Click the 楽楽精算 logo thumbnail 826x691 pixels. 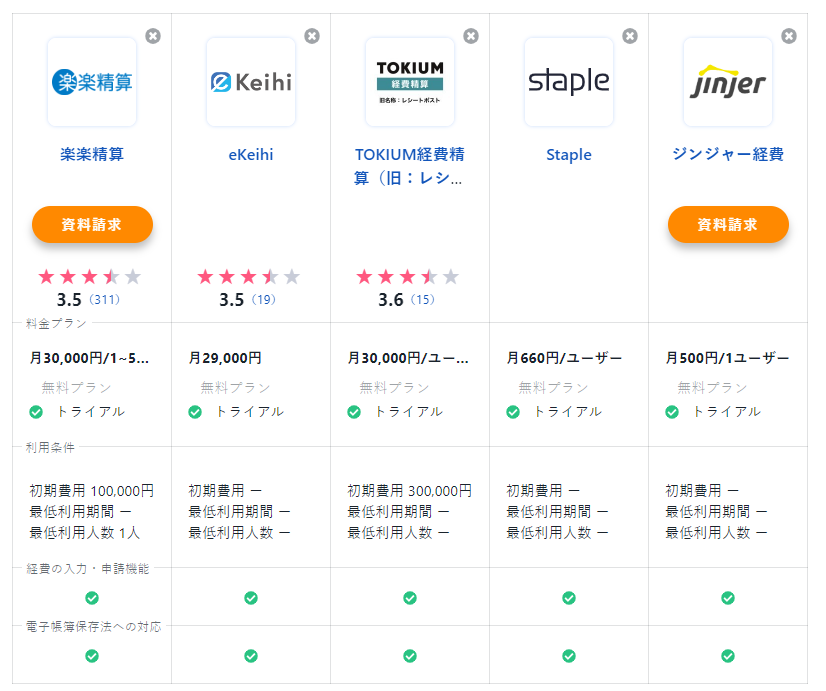[92, 82]
